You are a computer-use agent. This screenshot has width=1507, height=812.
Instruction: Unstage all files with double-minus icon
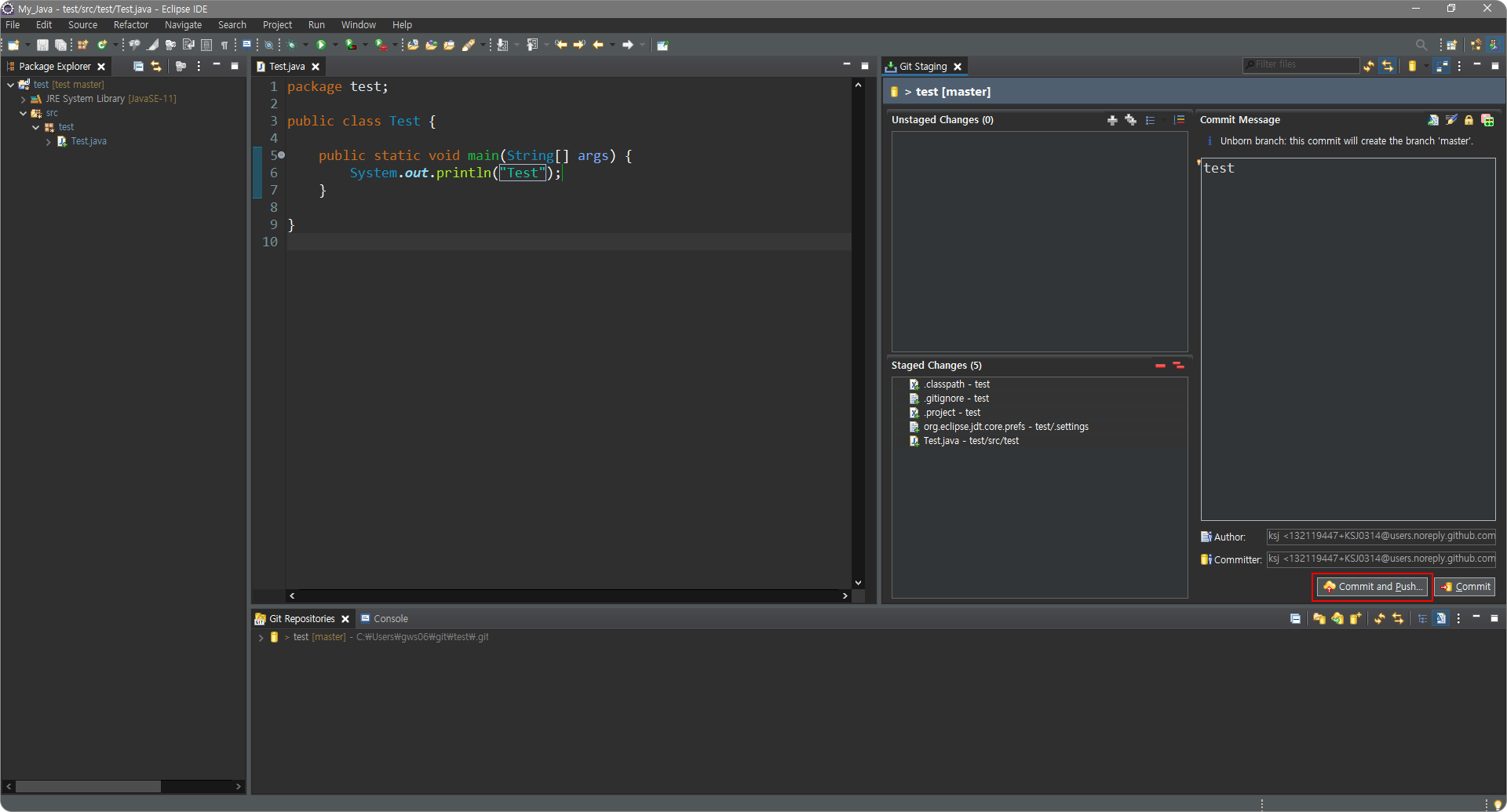[x=1178, y=366]
